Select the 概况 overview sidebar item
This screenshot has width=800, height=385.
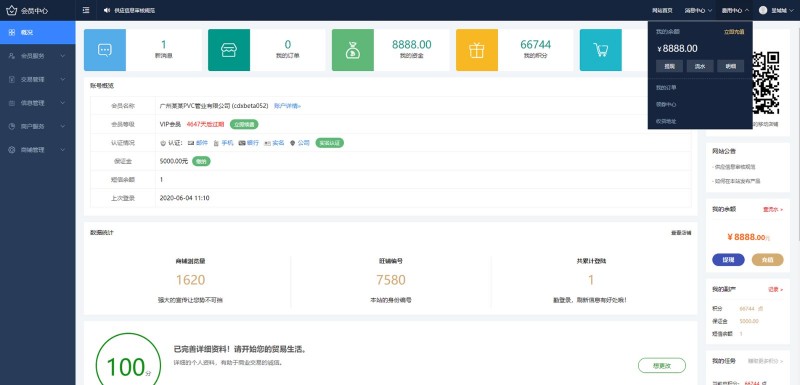[38, 33]
